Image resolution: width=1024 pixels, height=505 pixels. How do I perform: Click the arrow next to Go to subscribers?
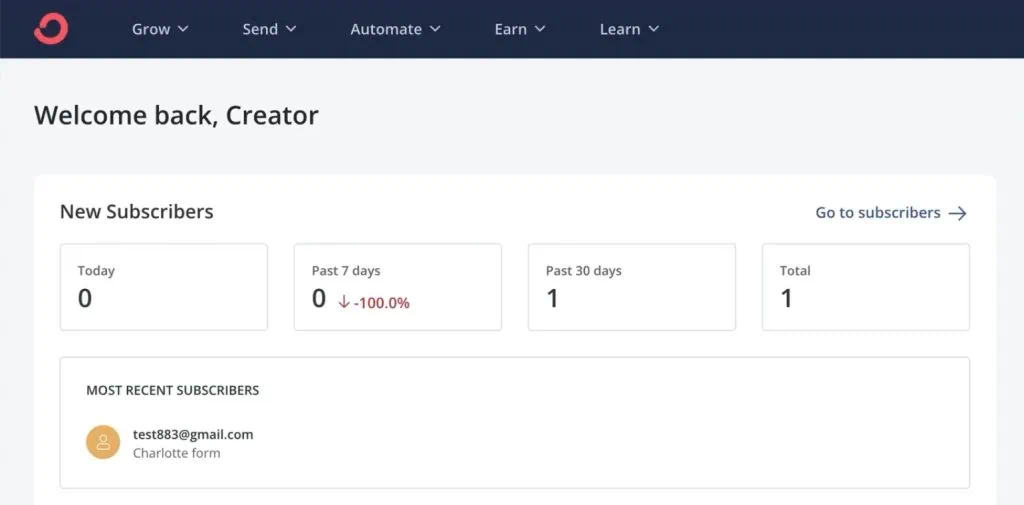(957, 214)
